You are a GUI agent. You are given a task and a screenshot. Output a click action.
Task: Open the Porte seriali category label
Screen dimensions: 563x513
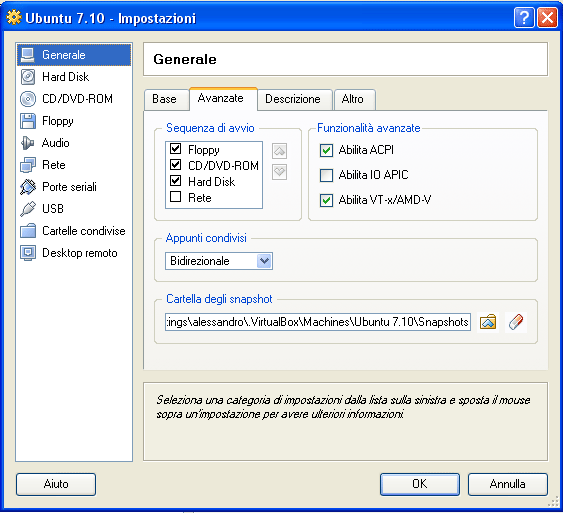pyautogui.click(x=69, y=187)
